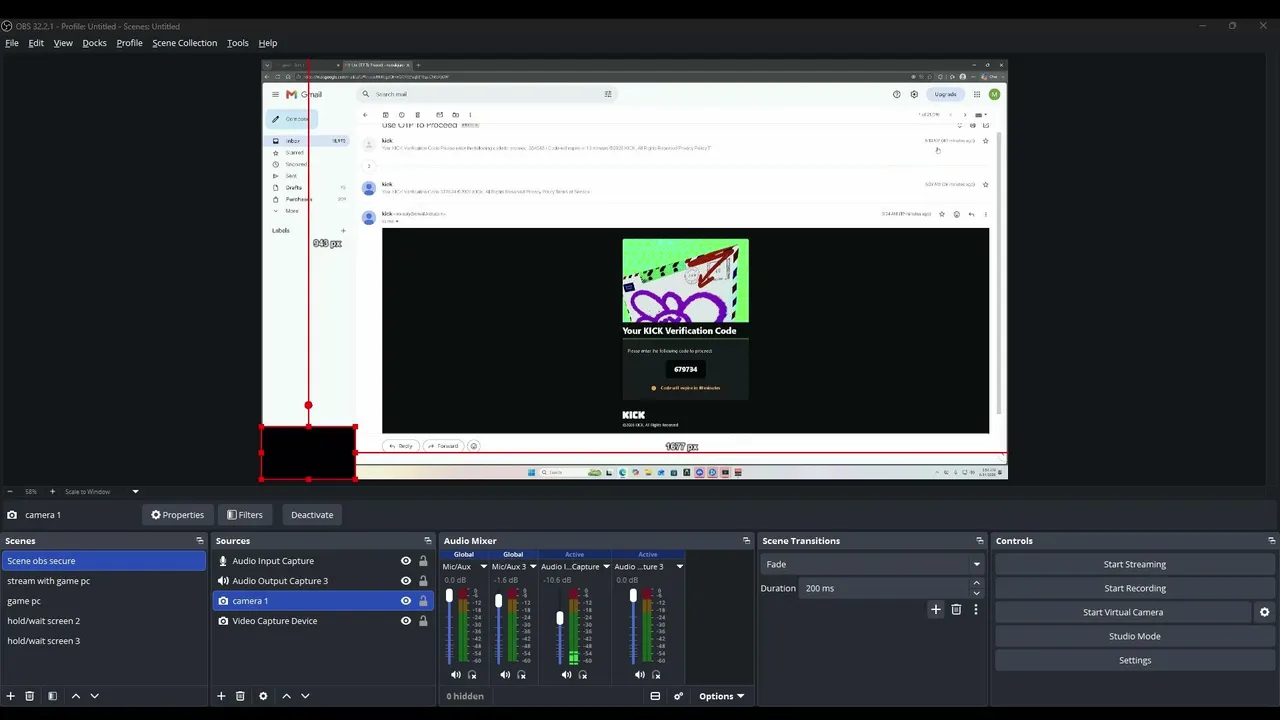Open camera 1 Properties

[177, 515]
